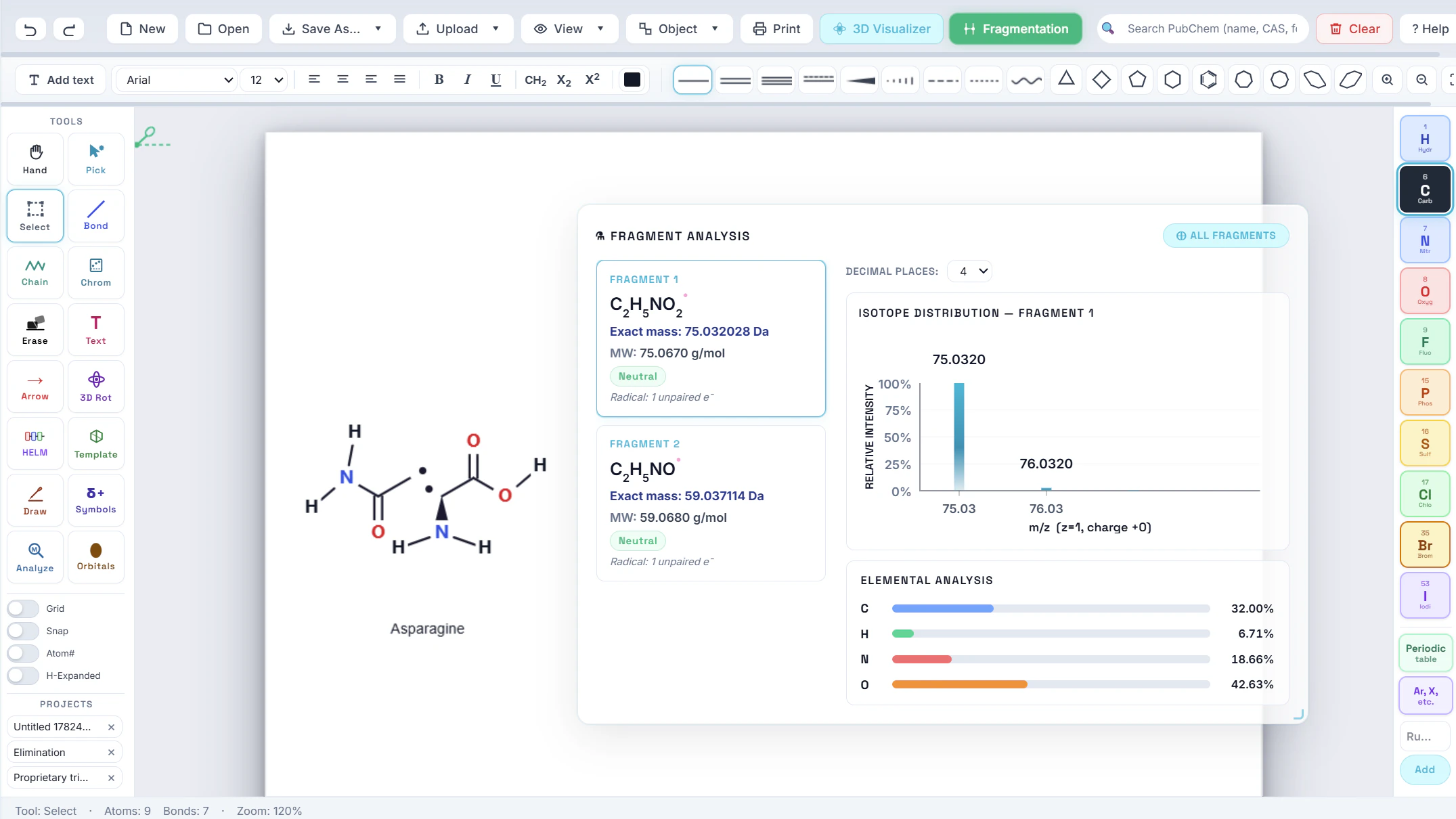
Task: Toggle the Fragmentation panel button
Action: point(1015,29)
